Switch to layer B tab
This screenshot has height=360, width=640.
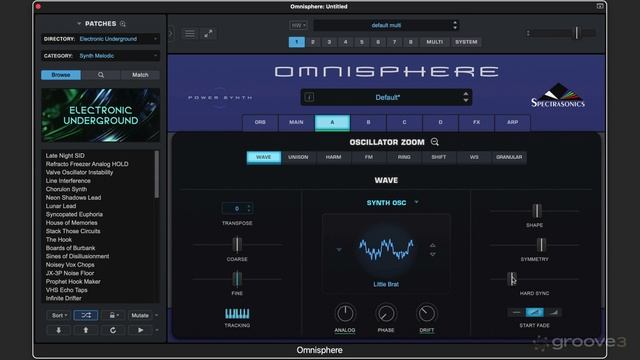[x=368, y=122]
